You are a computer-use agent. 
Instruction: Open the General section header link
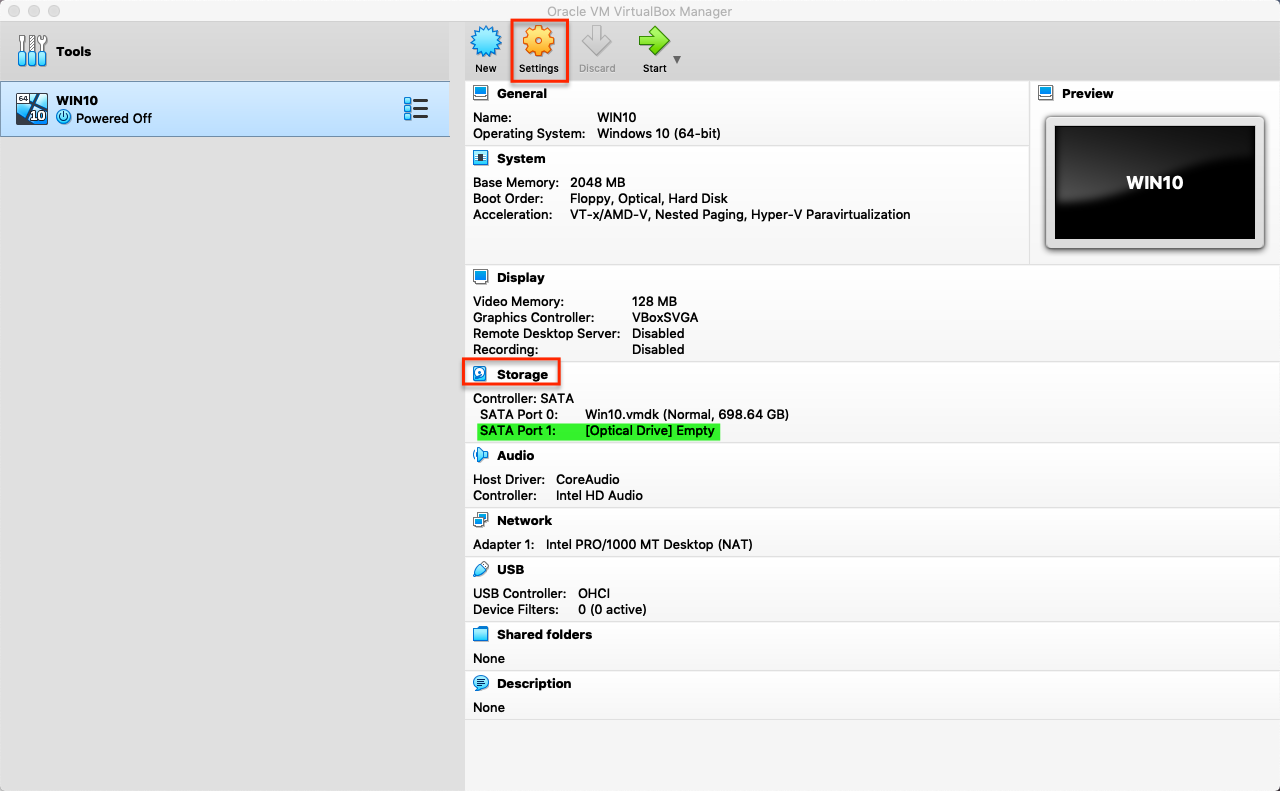point(522,93)
